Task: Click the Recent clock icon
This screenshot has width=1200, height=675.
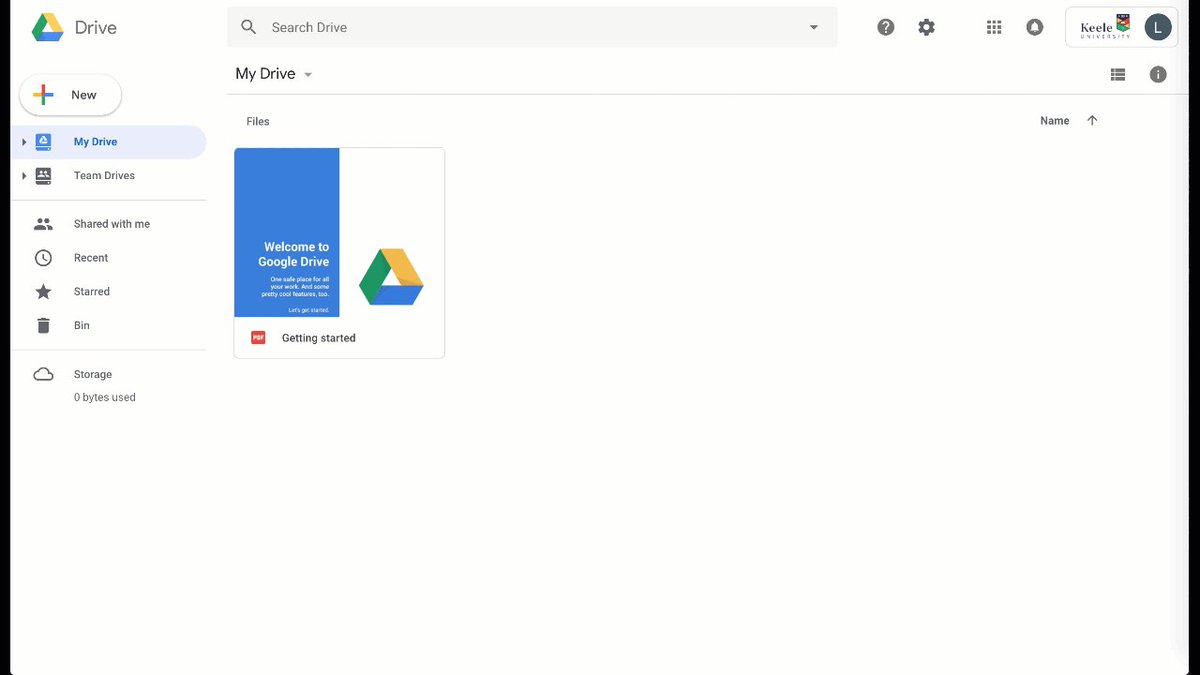Action: pyautogui.click(x=43, y=258)
